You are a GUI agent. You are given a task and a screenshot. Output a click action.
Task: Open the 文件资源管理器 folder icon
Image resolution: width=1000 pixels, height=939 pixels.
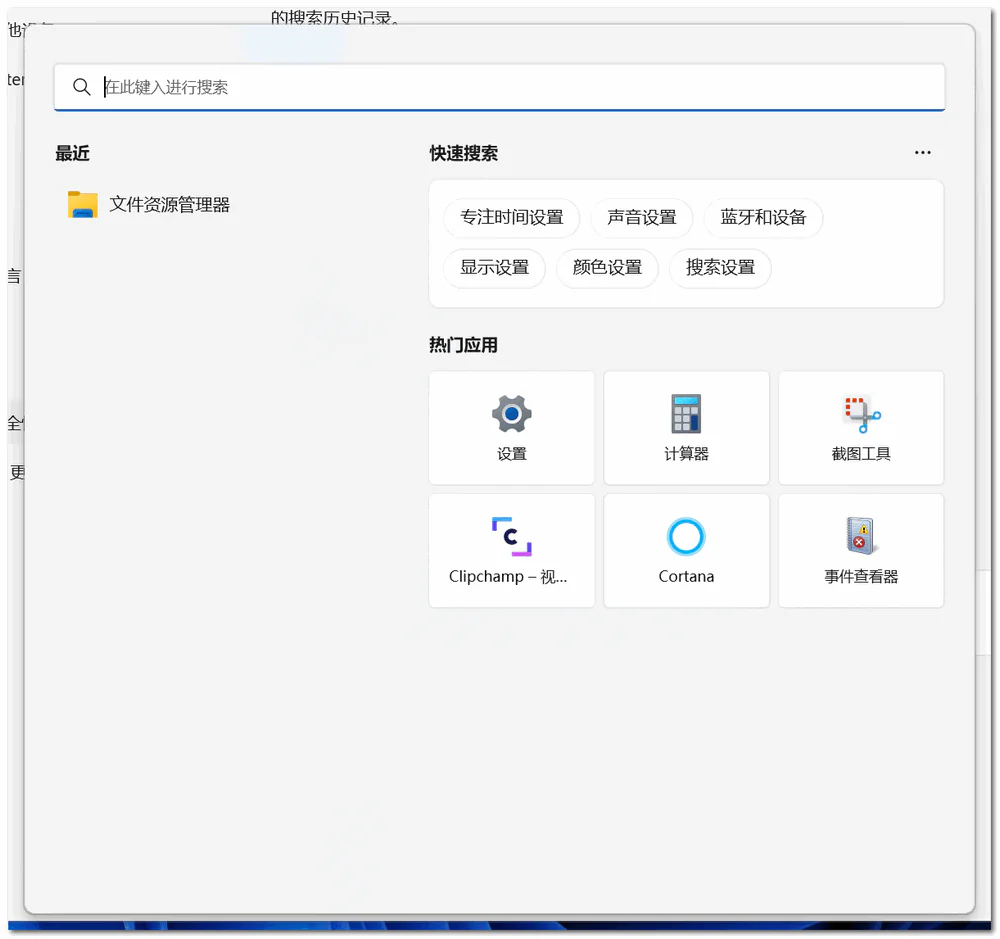pos(83,205)
